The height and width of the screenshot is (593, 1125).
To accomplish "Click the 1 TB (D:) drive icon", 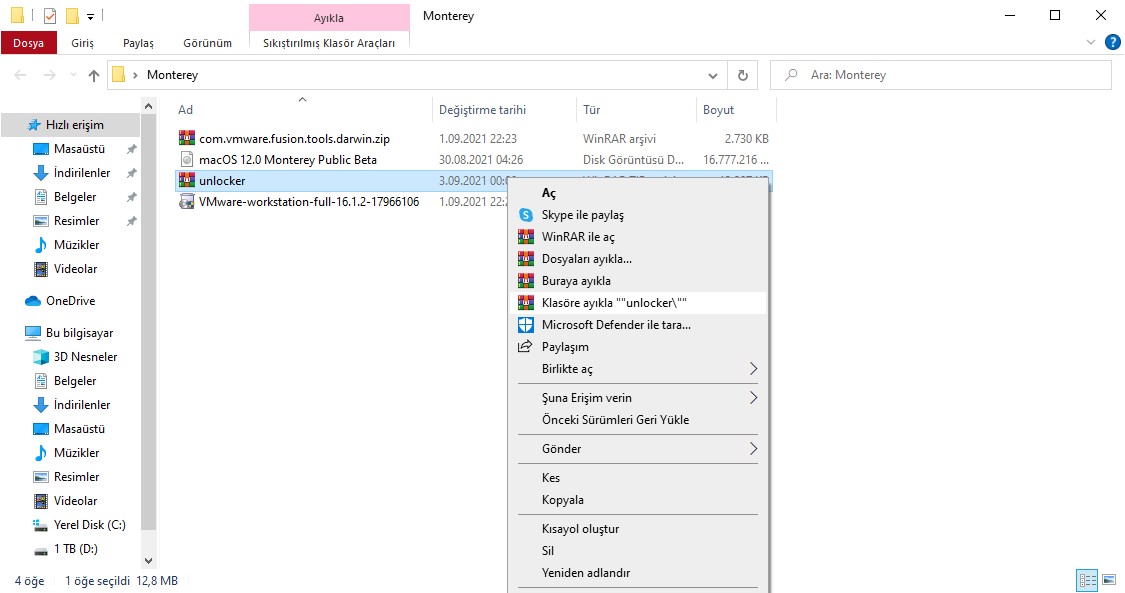I will 41,549.
